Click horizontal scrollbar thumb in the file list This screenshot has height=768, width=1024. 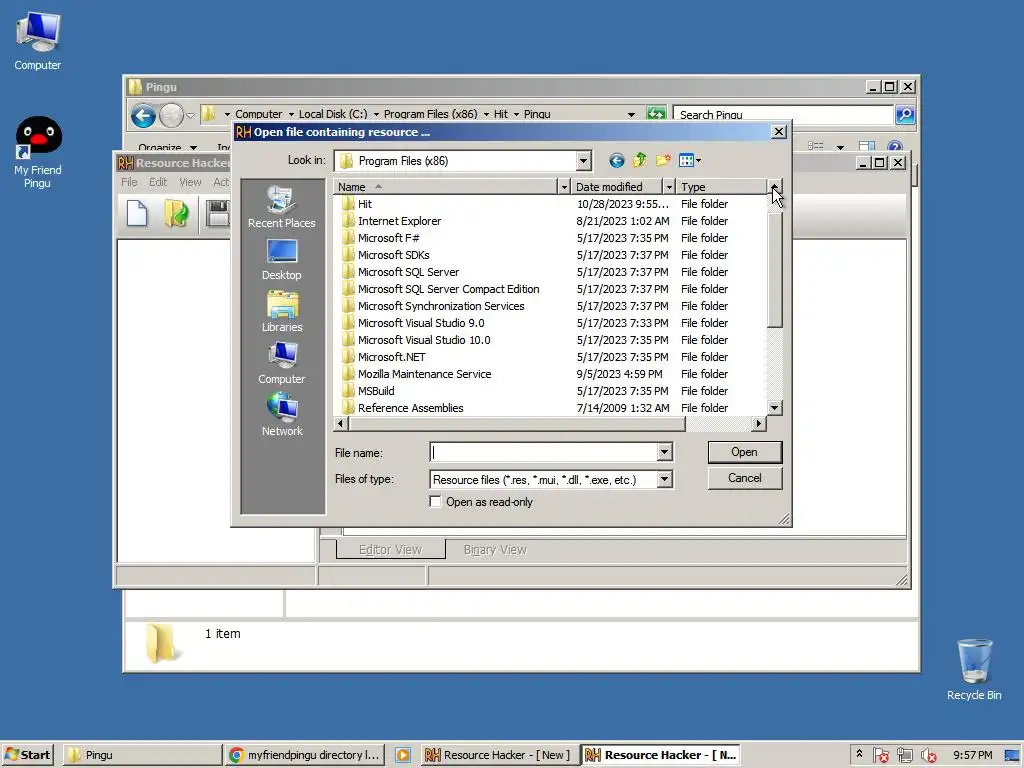coord(517,424)
